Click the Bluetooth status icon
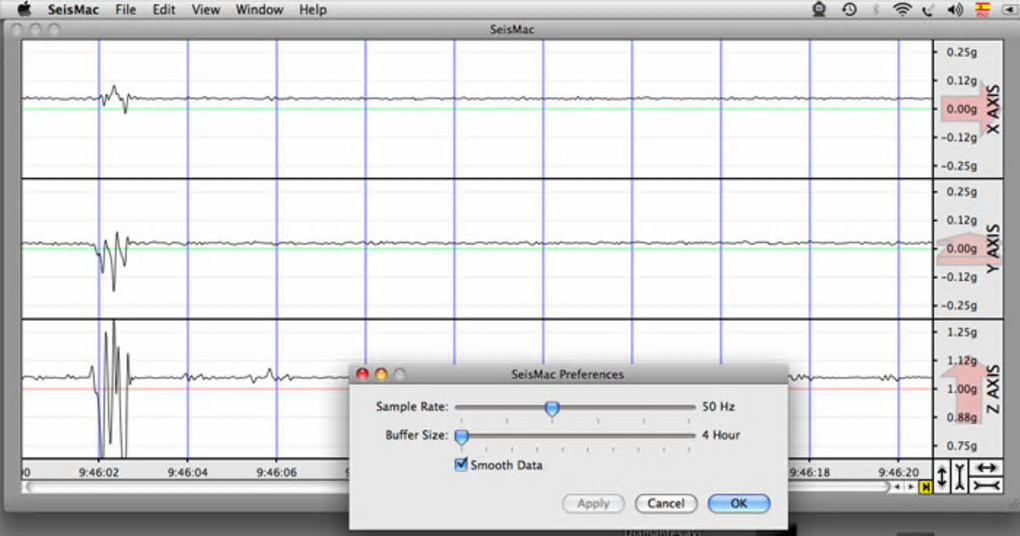The height and width of the screenshot is (536, 1020). pyautogui.click(x=876, y=9)
